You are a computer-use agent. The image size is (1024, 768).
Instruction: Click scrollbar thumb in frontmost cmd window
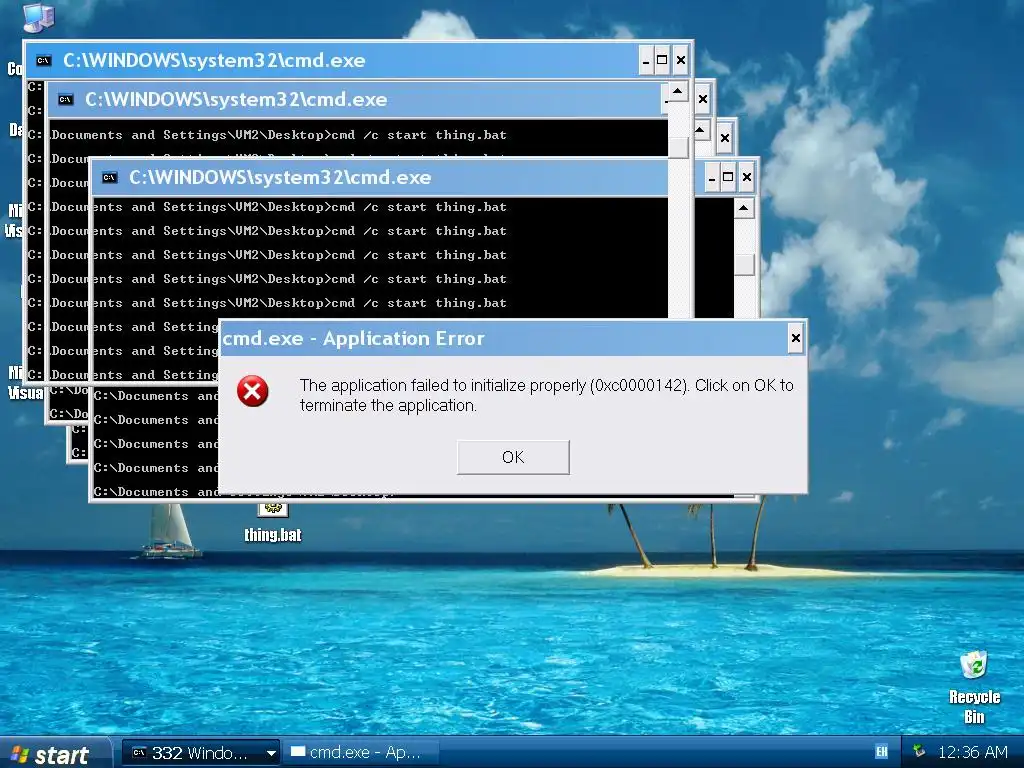(744, 264)
